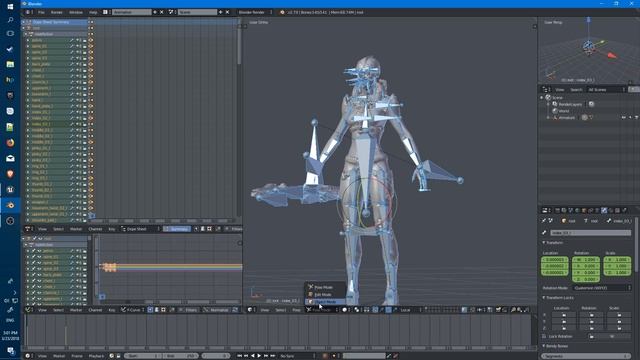Open the viewport shading selector
640x360 pixels.
pyautogui.click(x=345, y=310)
